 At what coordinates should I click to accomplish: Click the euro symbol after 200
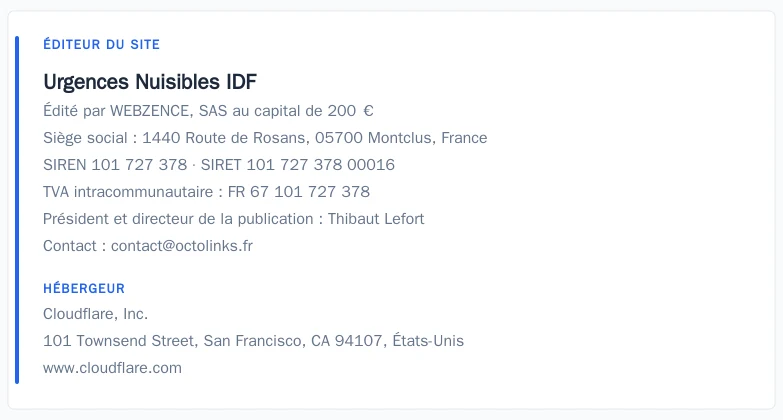[x=369, y=111]
